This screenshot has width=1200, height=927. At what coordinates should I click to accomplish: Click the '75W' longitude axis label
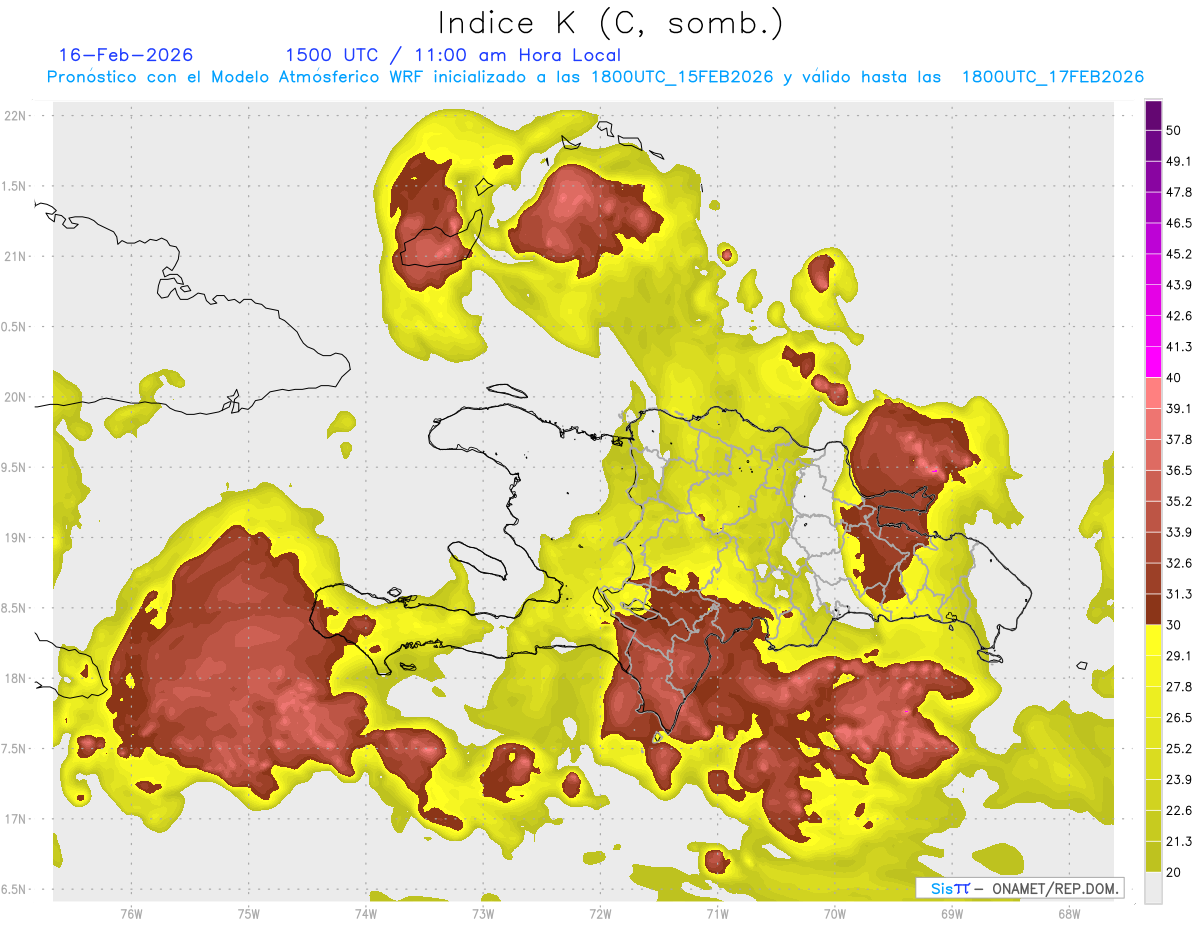[x=249, y=914]
